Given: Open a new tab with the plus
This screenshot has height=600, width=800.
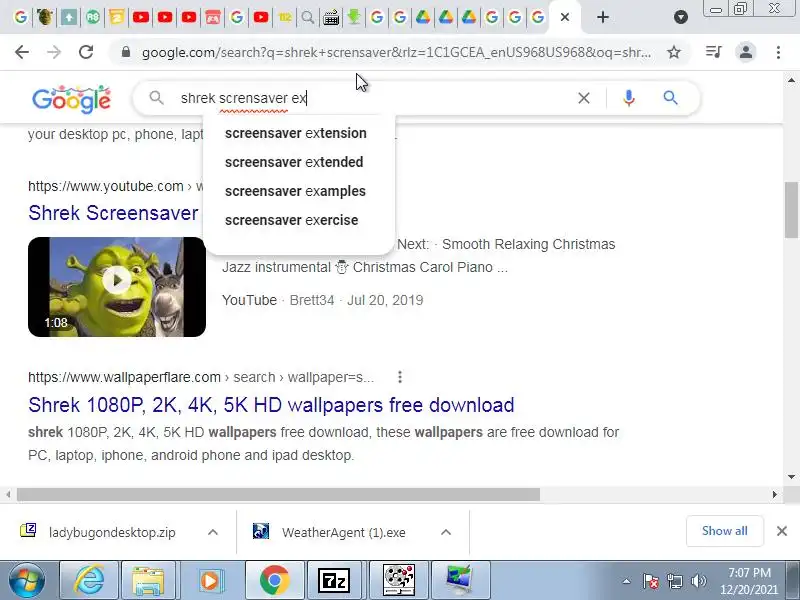Looking at the screenshot, I should point(603,17).
